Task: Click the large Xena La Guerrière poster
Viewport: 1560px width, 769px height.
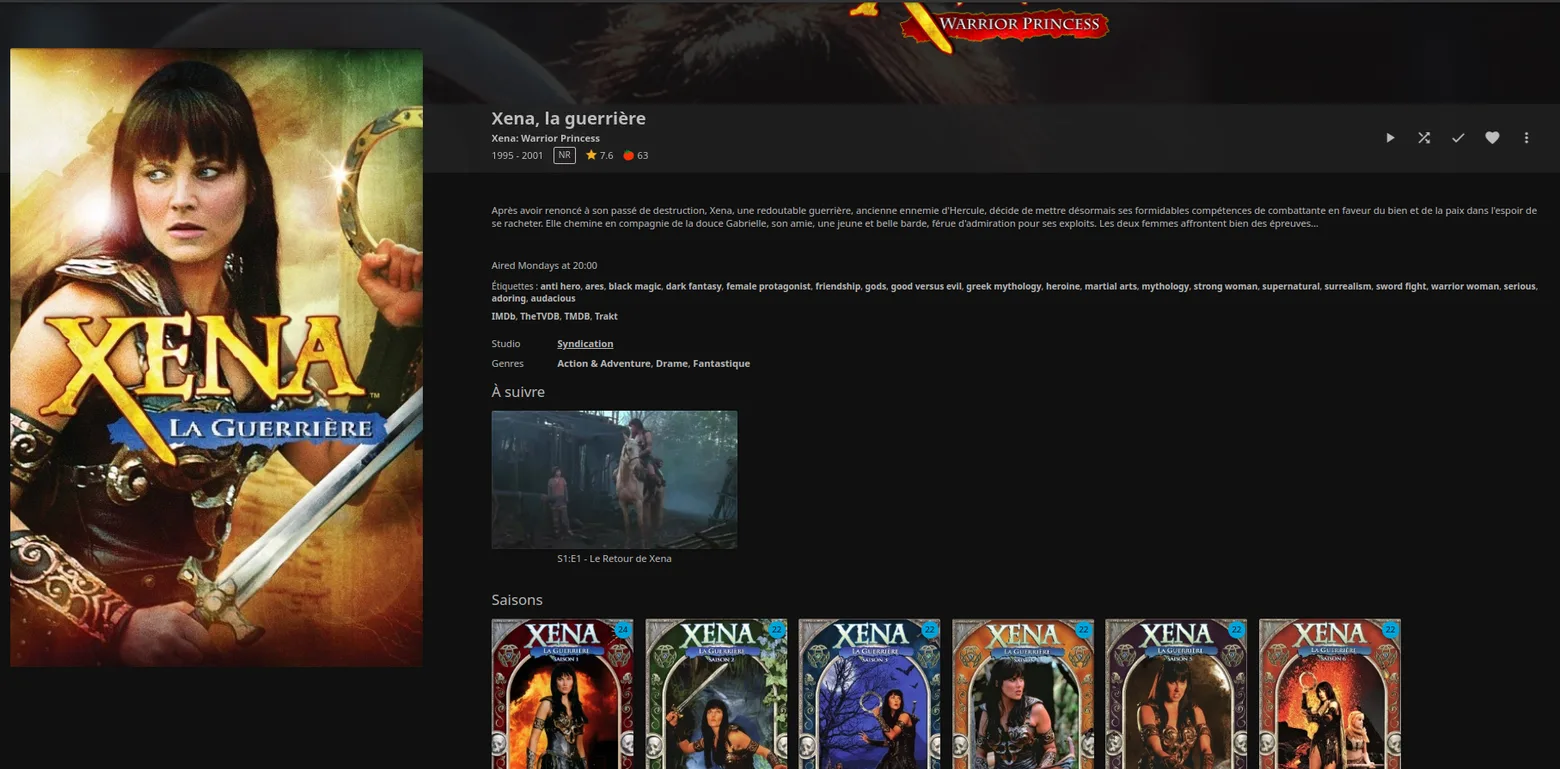Action: (x=216, y=358)
